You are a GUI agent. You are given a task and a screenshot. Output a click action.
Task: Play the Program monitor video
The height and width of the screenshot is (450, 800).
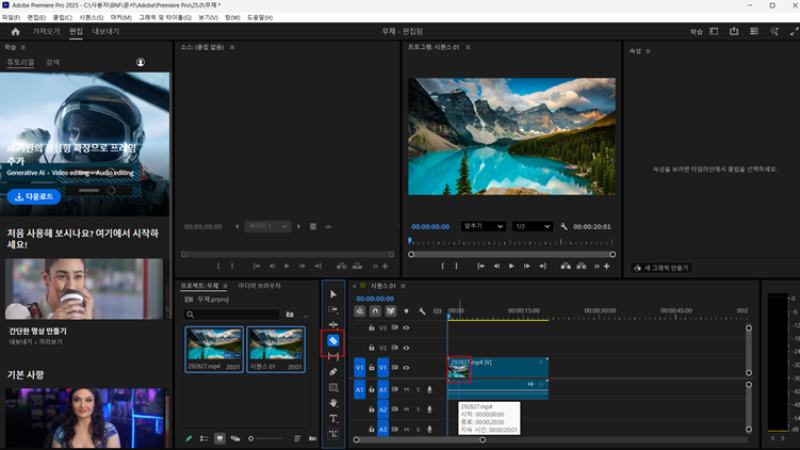tap(511, 266)
